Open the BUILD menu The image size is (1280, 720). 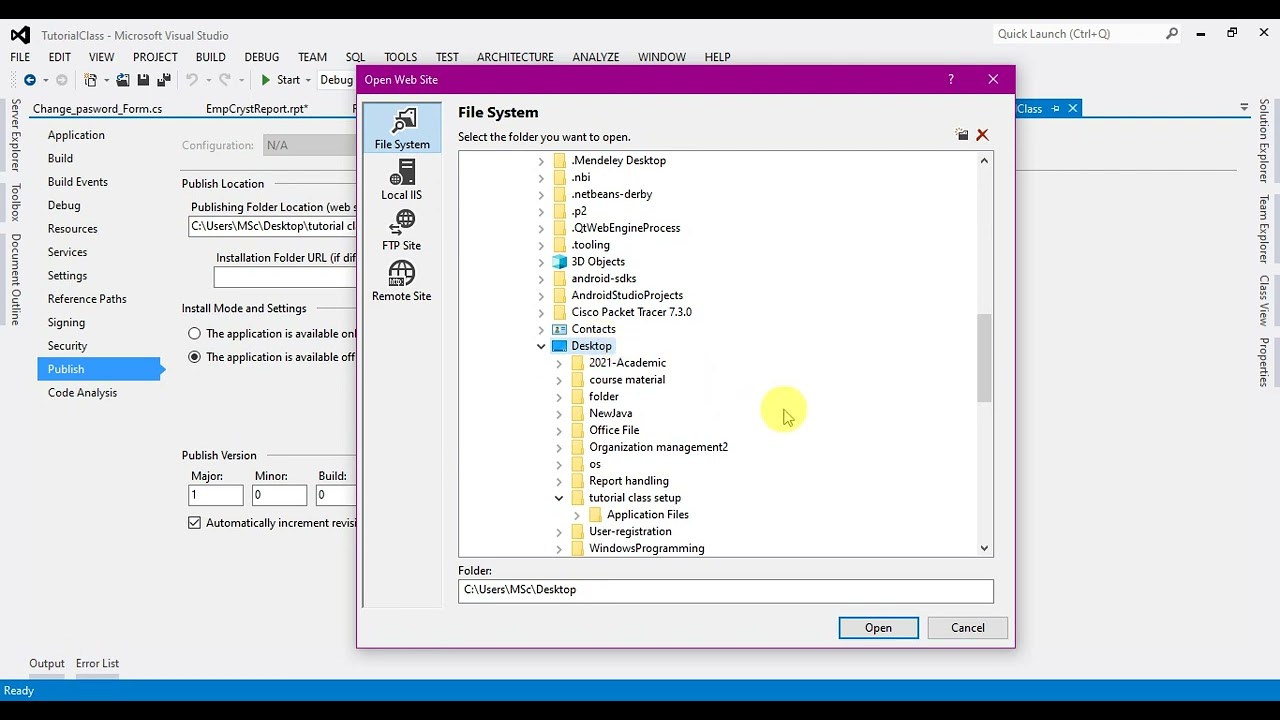coord(210,57)
